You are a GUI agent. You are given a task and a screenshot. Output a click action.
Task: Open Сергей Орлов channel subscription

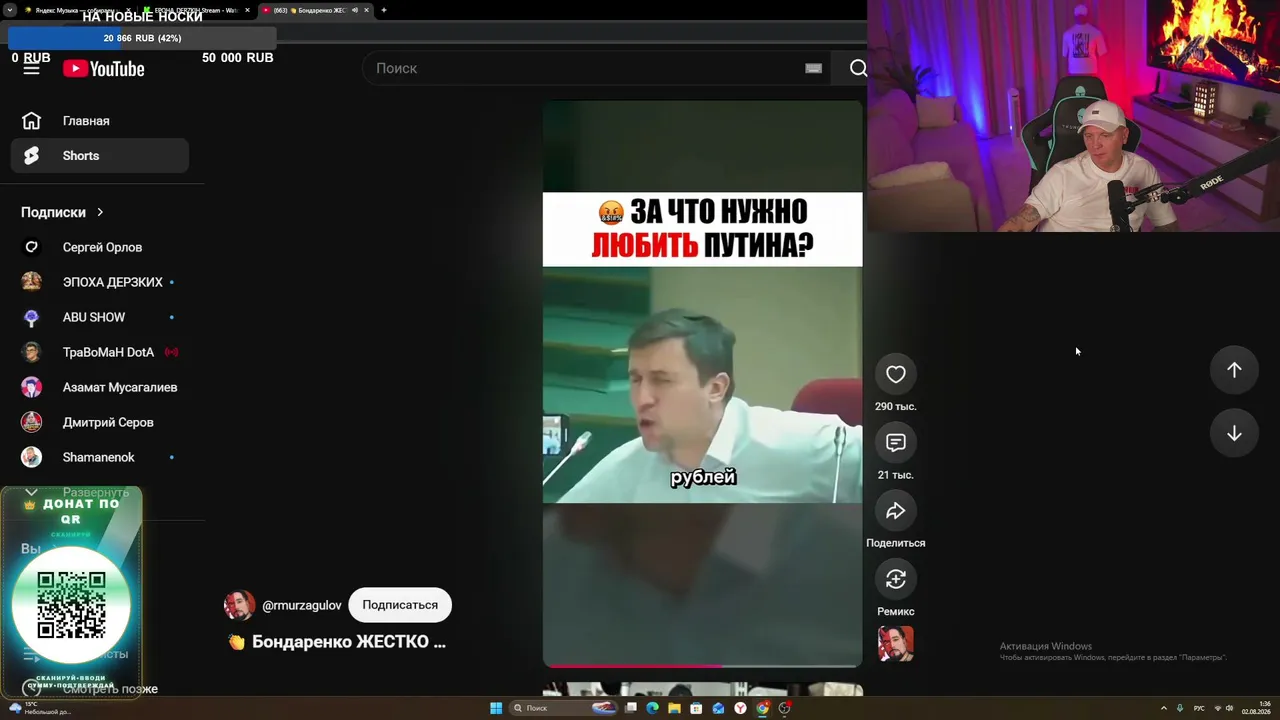(100, 247)
